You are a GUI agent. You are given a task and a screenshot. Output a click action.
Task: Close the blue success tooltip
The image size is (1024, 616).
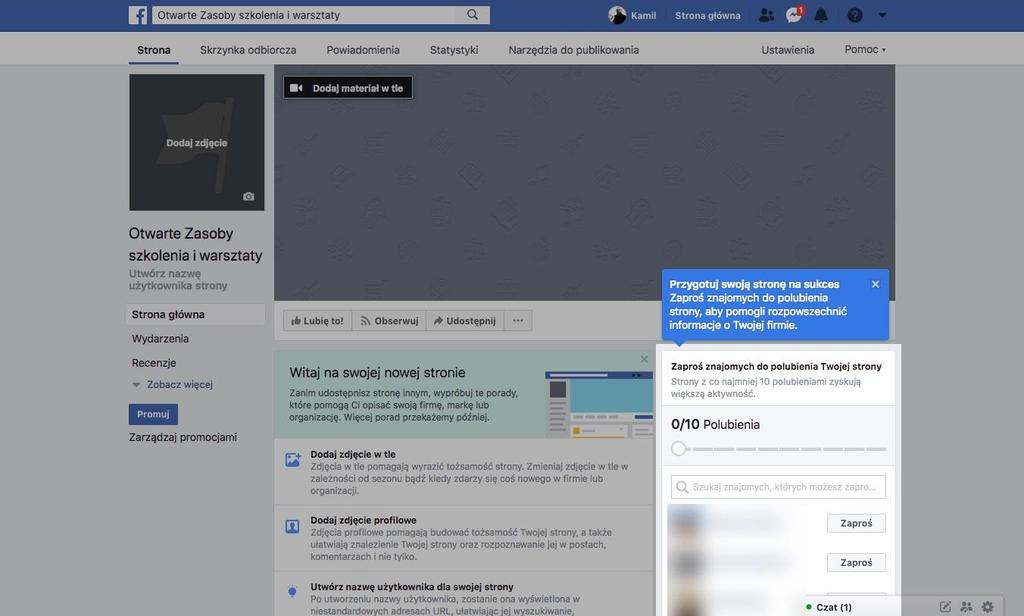tap(875, 284)
